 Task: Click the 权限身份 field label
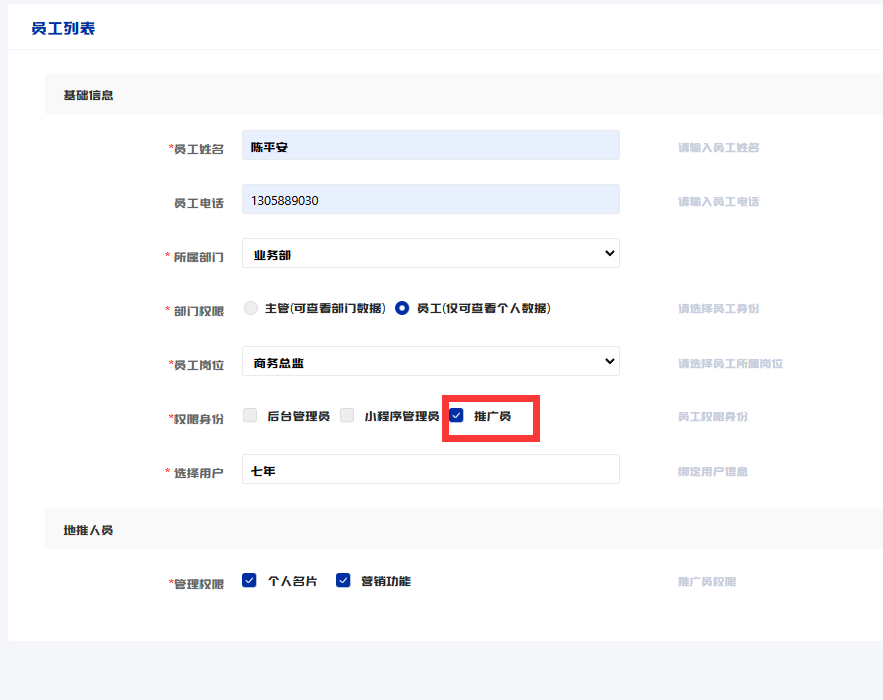click(198, 419)
